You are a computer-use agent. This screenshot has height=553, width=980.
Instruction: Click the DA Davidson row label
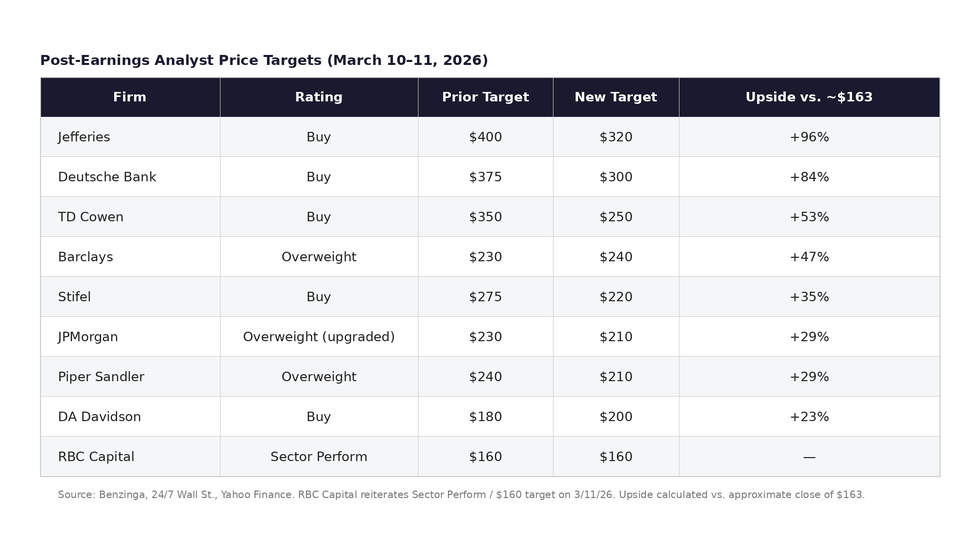99,417
